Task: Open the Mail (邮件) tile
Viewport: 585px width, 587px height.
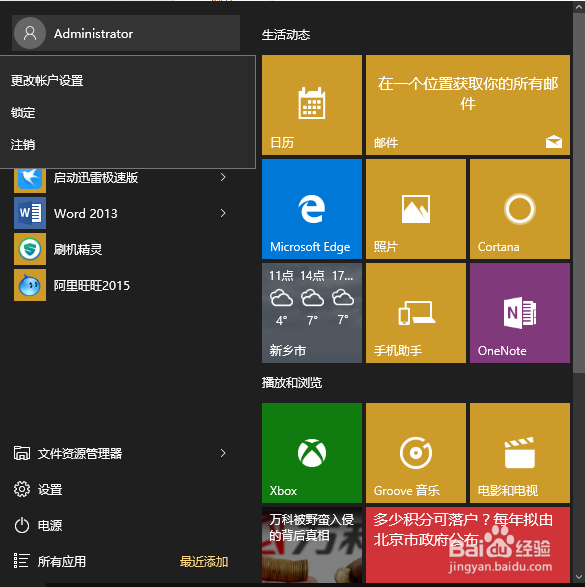Action: coord(468,105)
